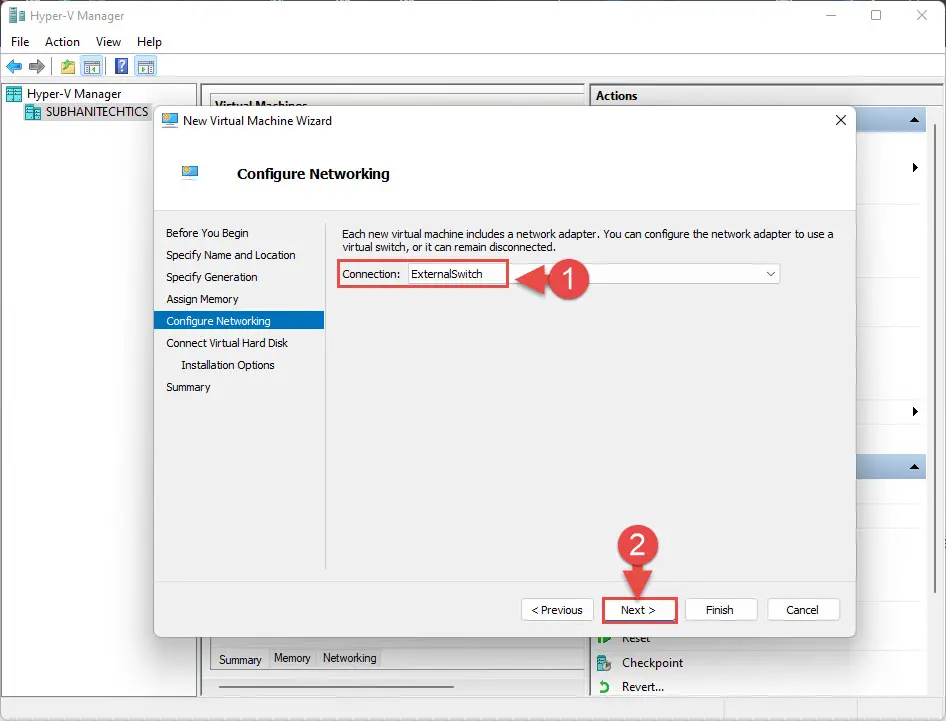Open the View menu
Image resolution: width=946 pixels, height=721 pixels.
pos(108,42)
